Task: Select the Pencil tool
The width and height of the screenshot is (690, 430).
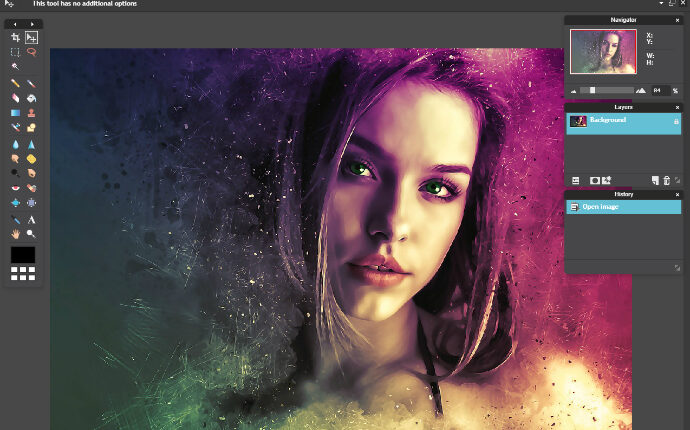Action: click(15, 83)
